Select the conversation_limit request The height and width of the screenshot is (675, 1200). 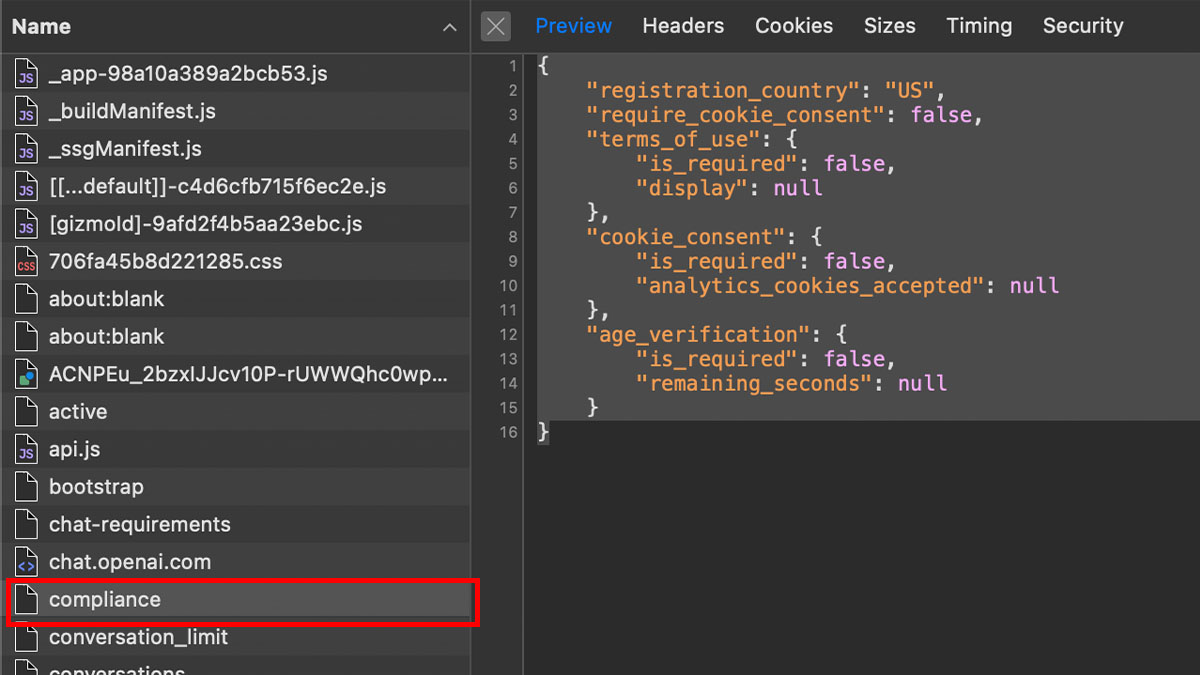(138, 636)
